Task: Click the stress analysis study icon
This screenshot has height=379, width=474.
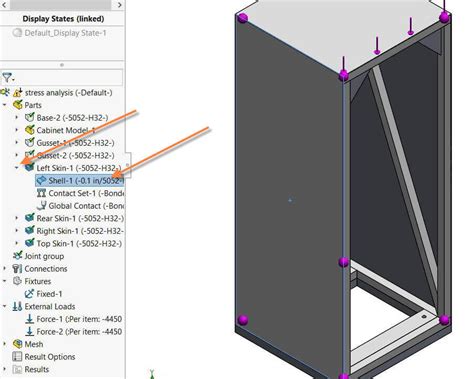Action: [17, 92]
